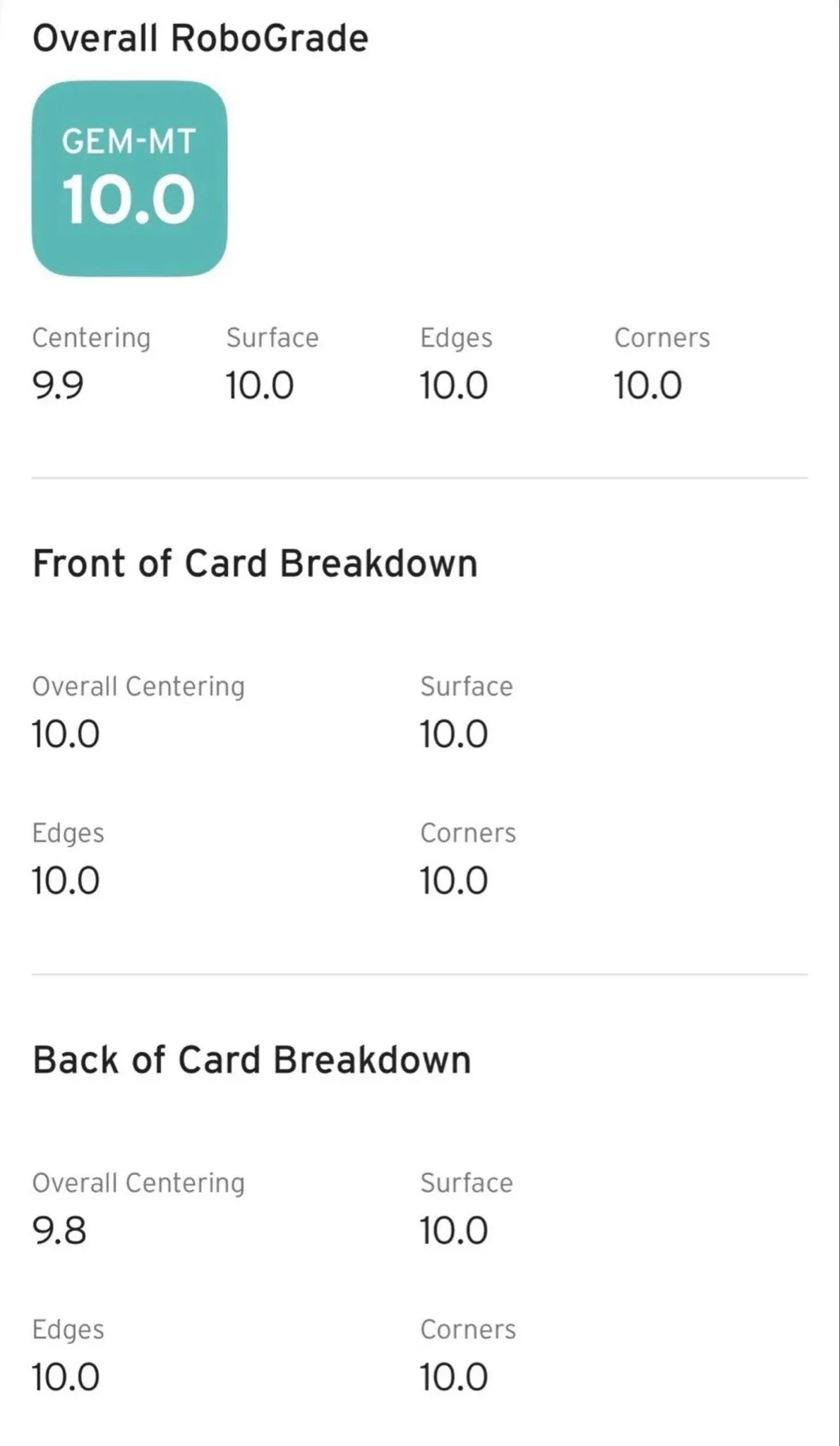This screenshot has height=1446, width=840.
Task: Click the front Overall Centering label
Action: tap(138, 687)
